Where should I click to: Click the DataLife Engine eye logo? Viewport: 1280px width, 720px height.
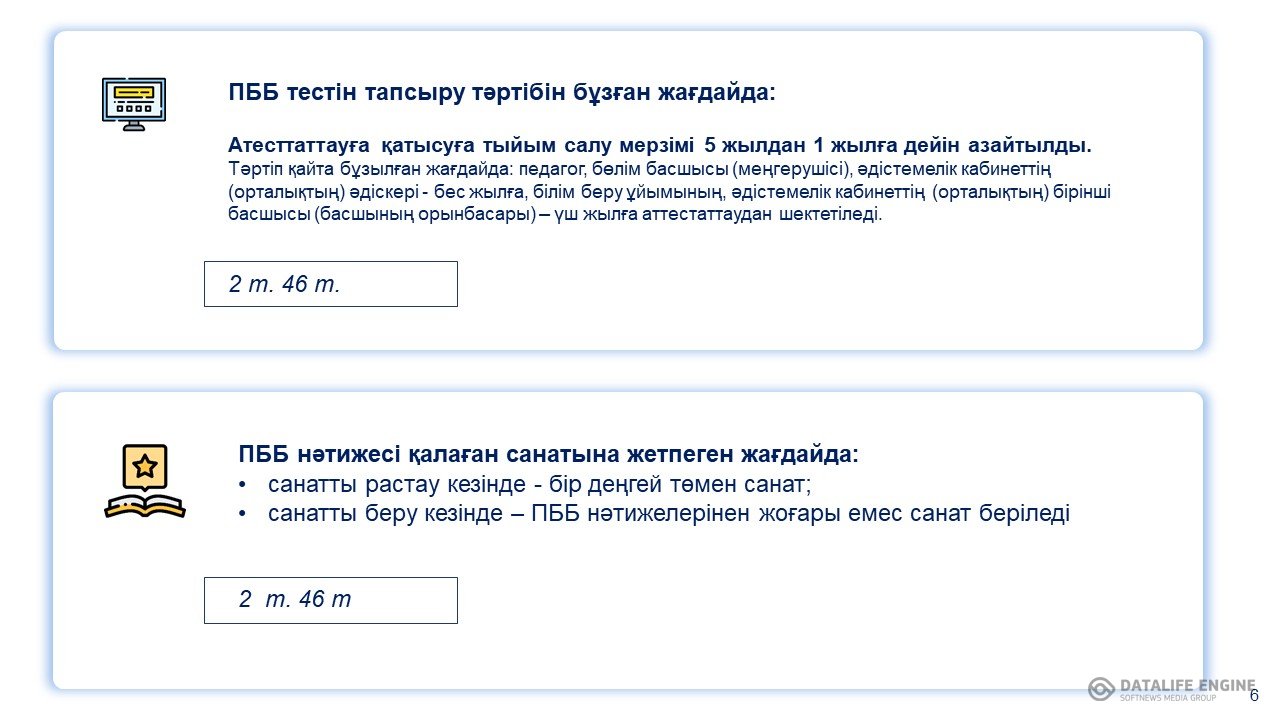coord(1101,689)
